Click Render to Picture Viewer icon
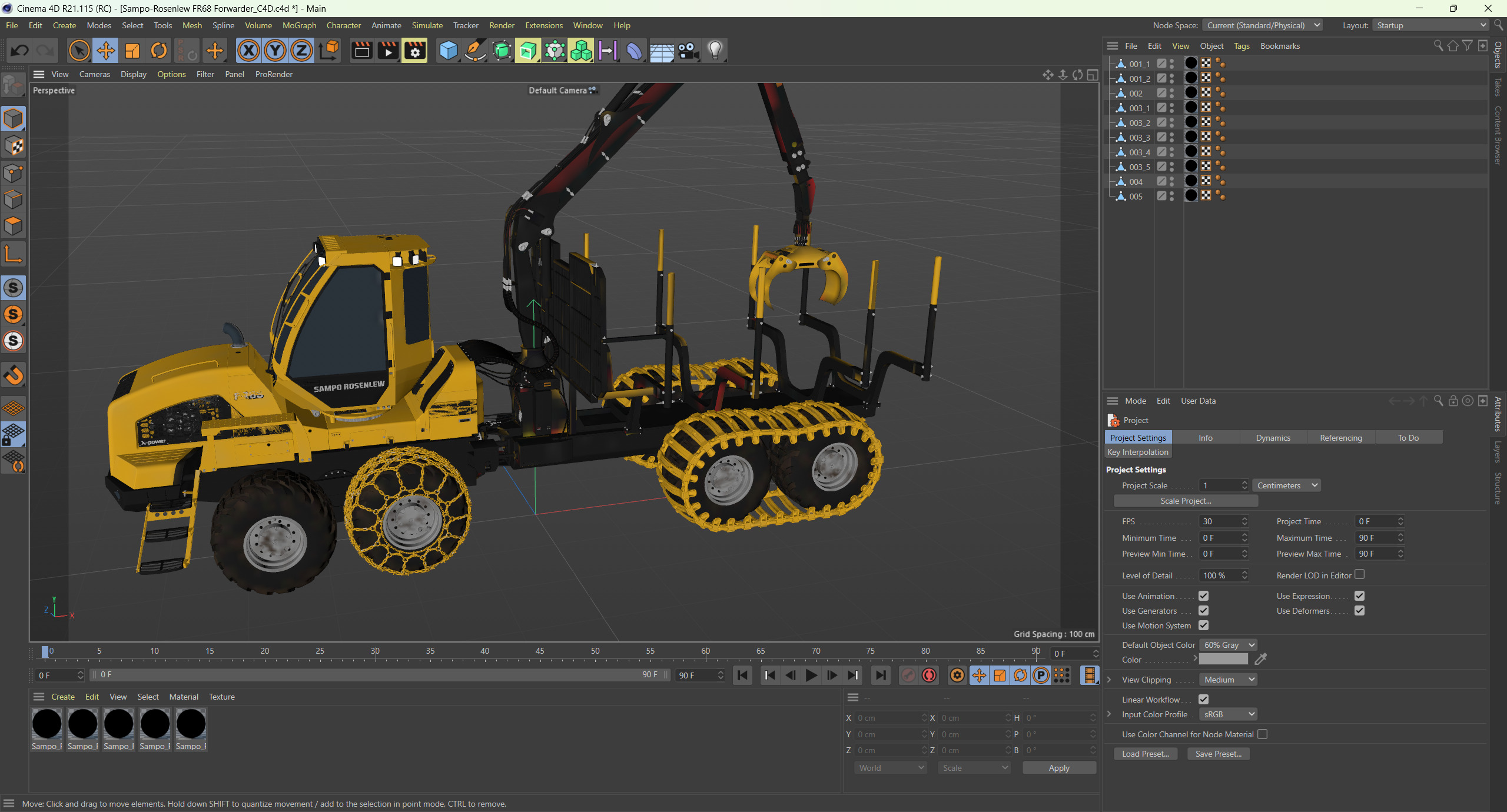The image size is (1507, 812). click(x=388, y=51)
